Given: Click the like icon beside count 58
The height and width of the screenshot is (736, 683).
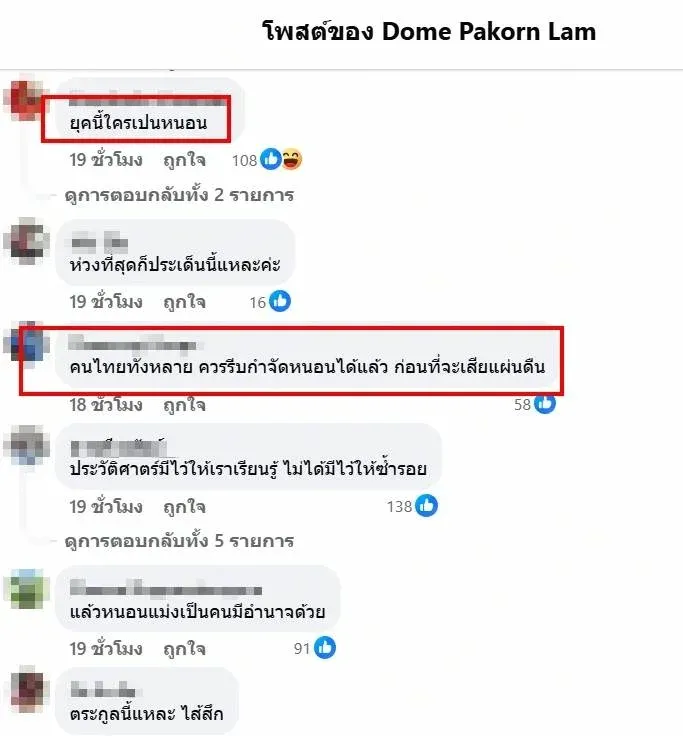Looking at the screenshot, I should point(545,405).
